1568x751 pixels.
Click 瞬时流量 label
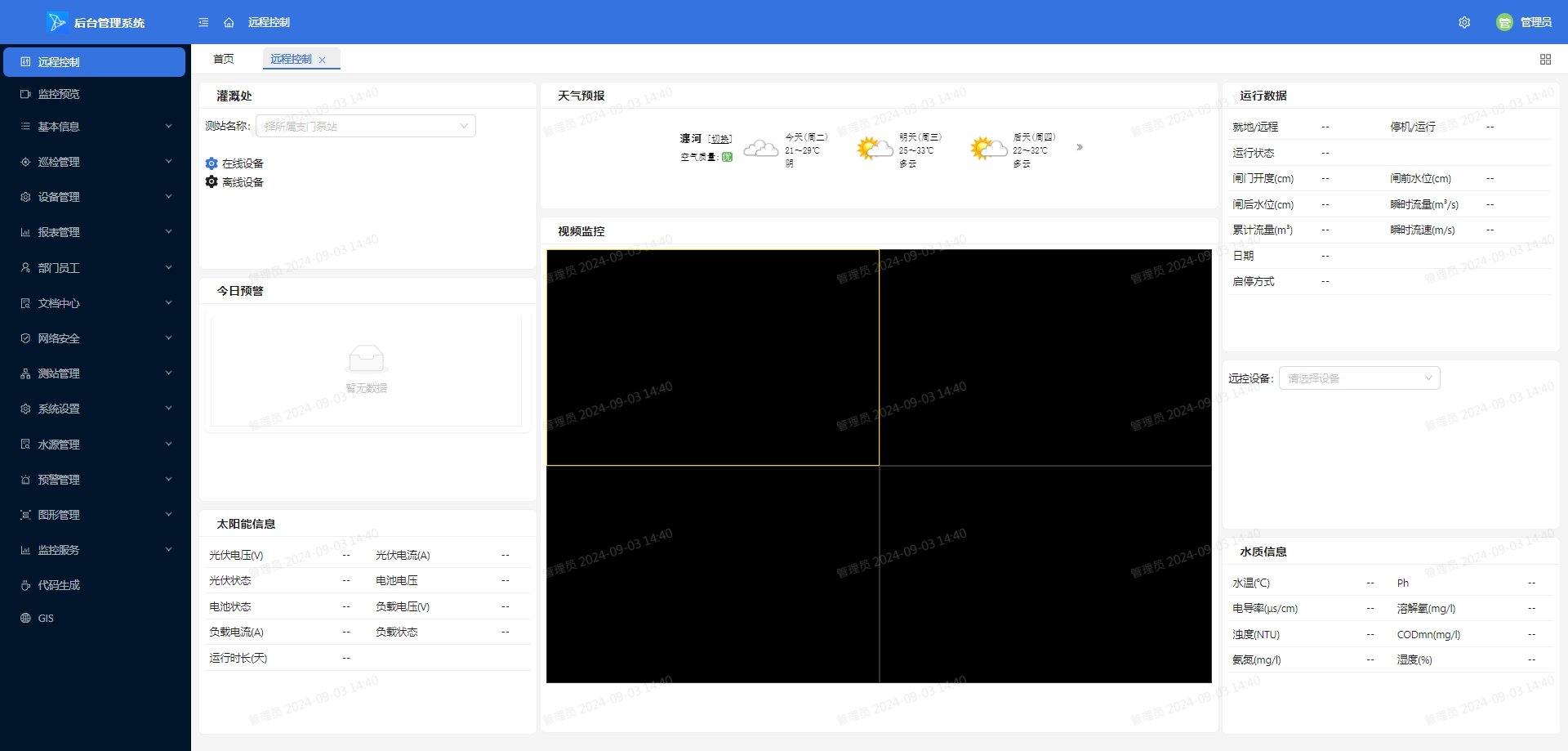point(1424,204)
